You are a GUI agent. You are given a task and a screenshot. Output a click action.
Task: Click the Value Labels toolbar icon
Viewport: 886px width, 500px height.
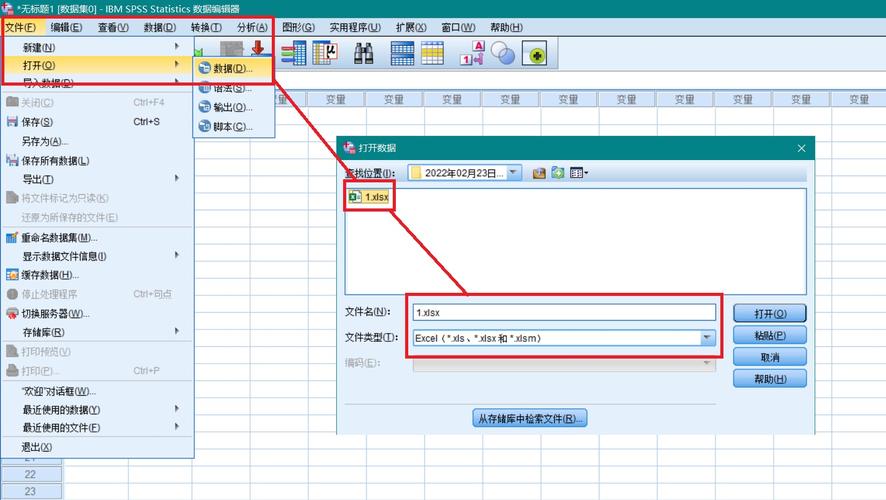pos(472,53)
